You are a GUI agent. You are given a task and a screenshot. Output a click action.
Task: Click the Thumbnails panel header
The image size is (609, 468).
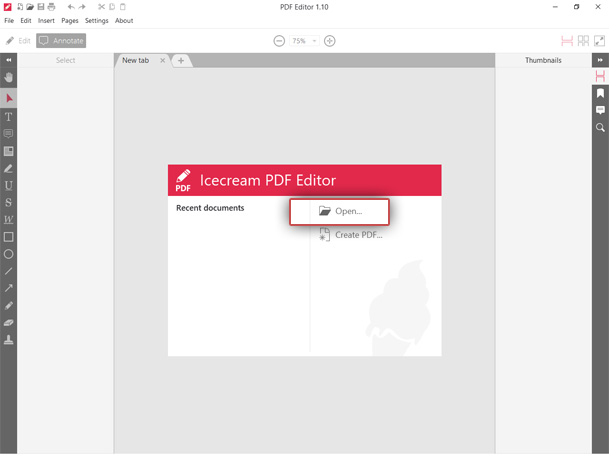click(543, 60)
